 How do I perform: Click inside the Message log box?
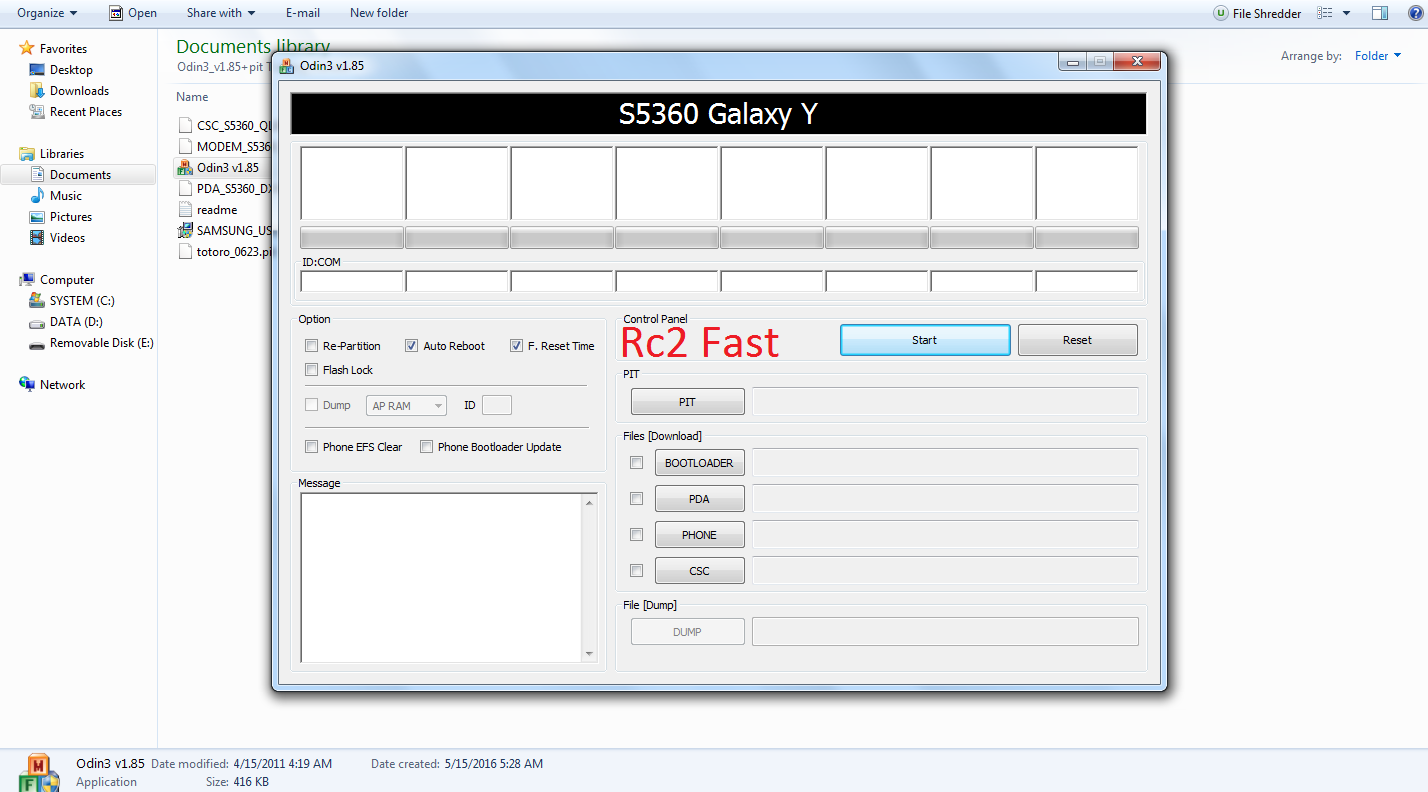click(442, 578)
